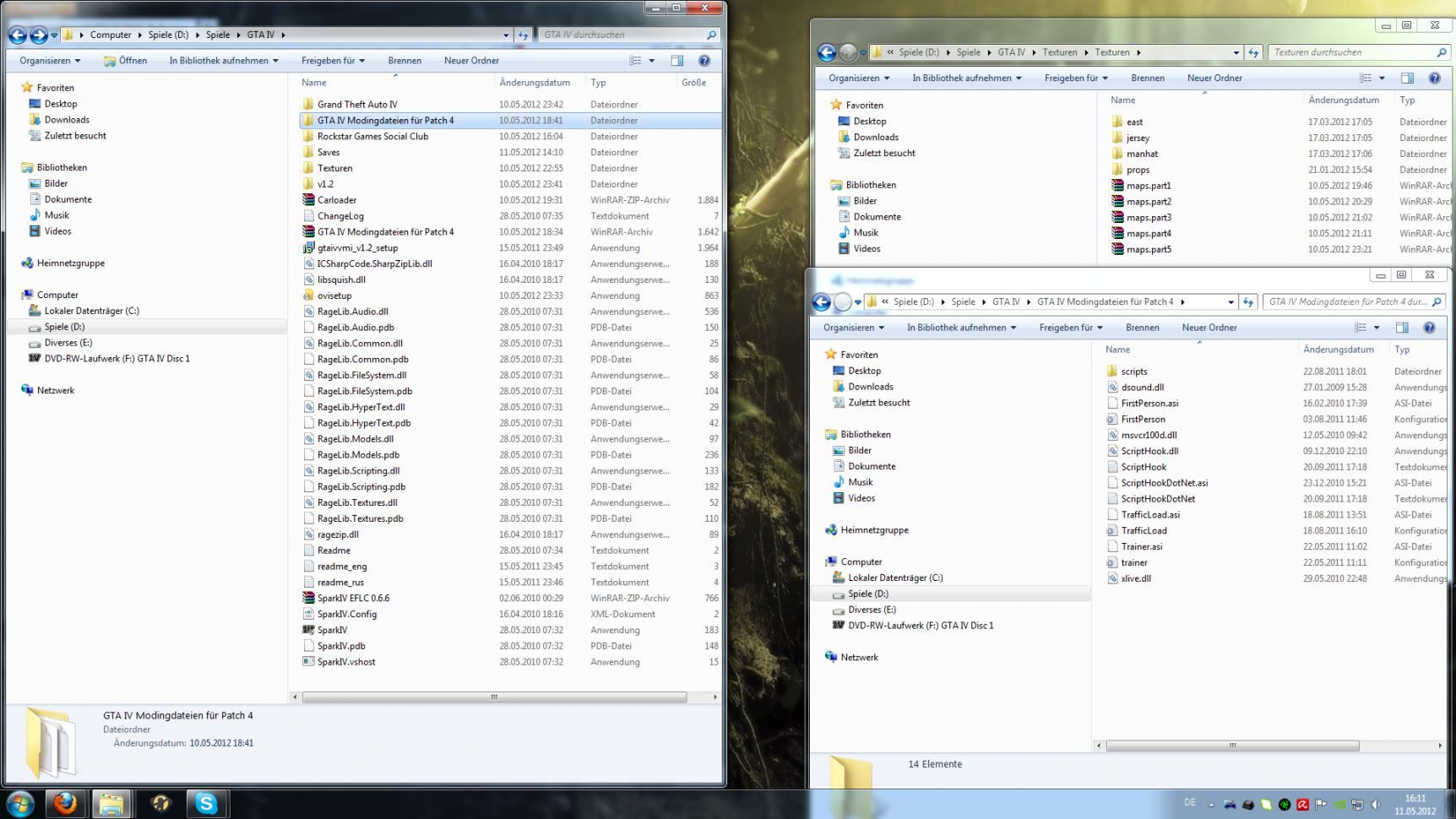This screenshot has width=1456, height=819.
Task: Select Netzwerk in the Modingdateien window sidebar
Action: (859, 657)
